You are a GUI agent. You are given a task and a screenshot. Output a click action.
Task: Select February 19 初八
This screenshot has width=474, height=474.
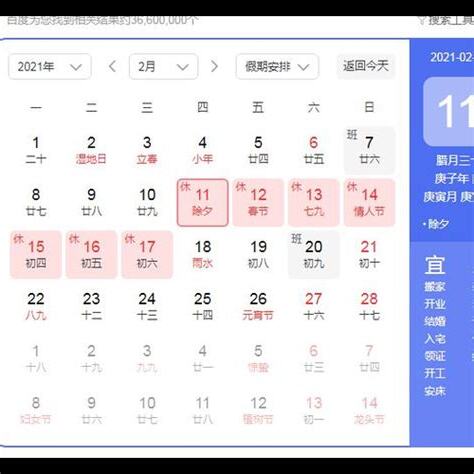[x=258, y=254]
